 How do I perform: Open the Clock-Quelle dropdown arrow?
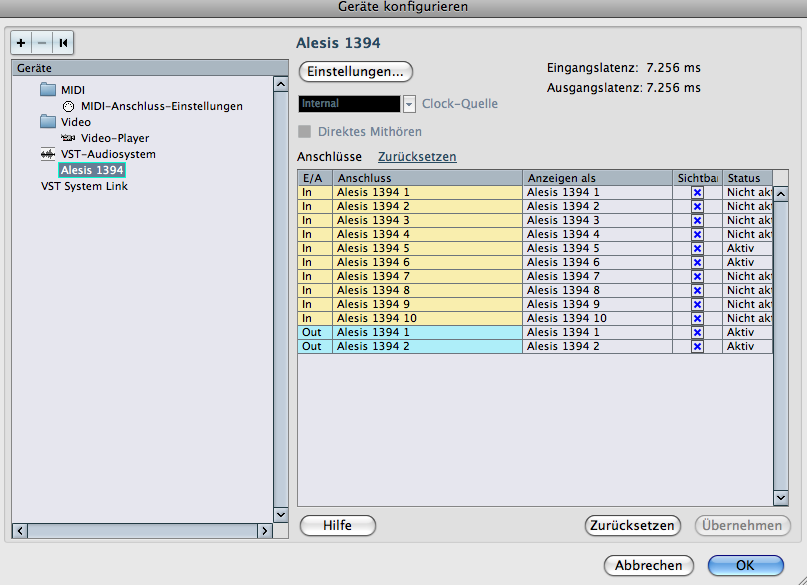tap(409, 104)
